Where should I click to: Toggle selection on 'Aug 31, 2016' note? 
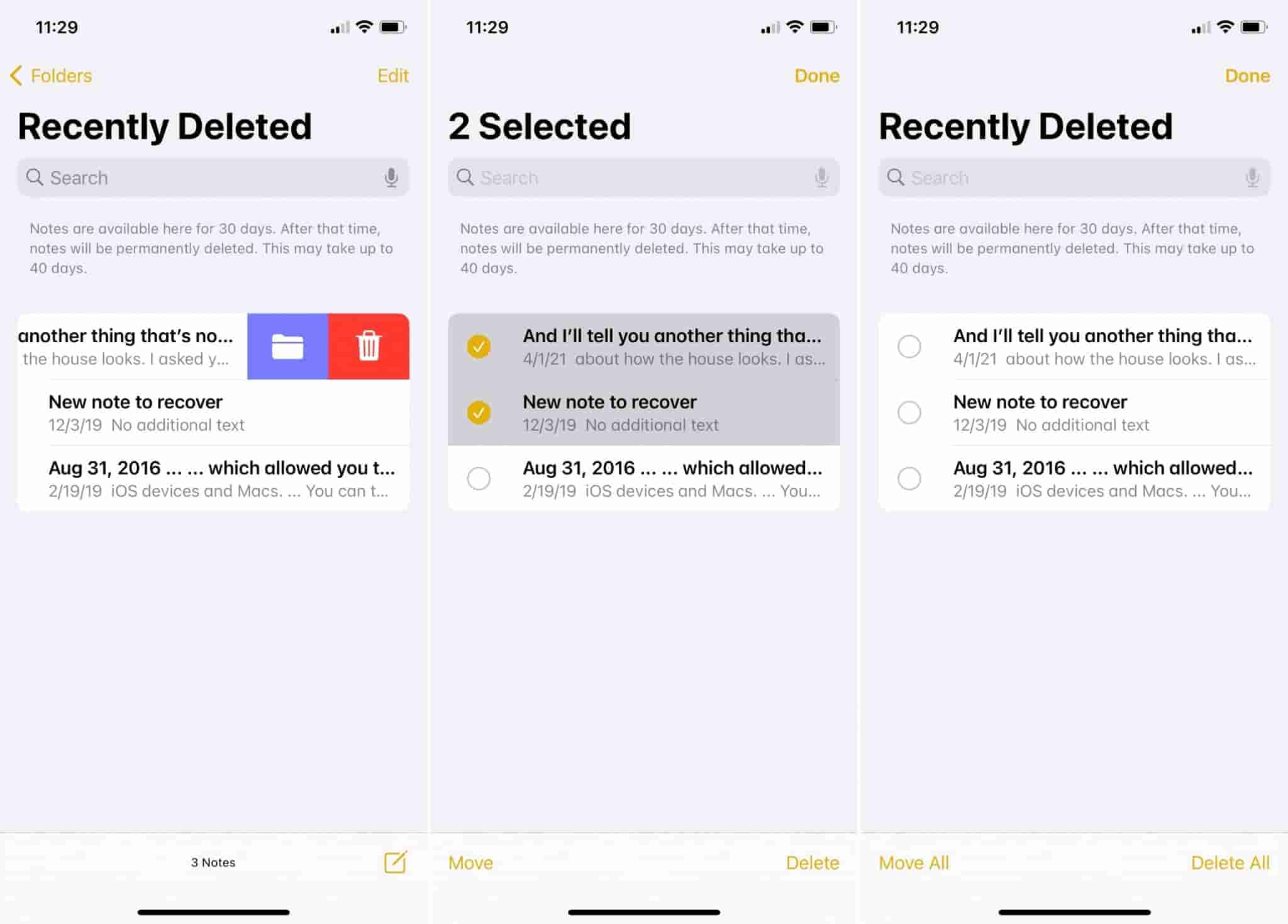[478, 478]
